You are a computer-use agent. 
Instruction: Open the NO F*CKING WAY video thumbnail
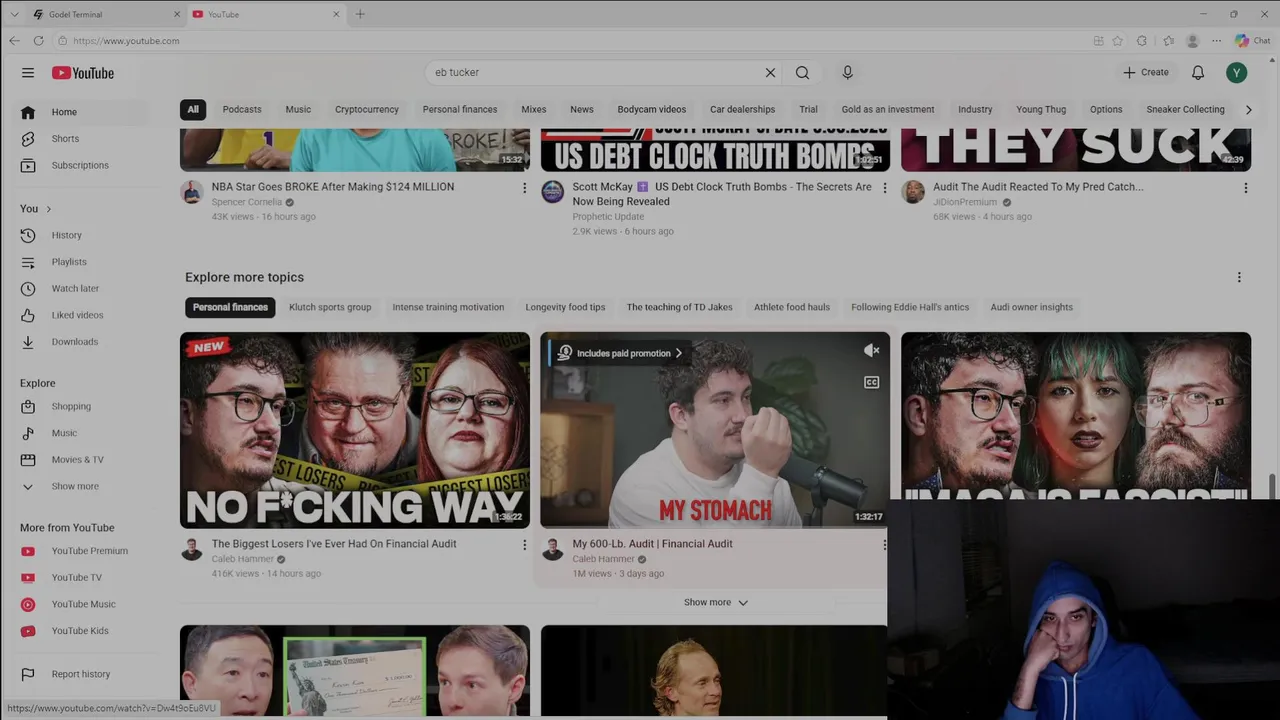355,430
